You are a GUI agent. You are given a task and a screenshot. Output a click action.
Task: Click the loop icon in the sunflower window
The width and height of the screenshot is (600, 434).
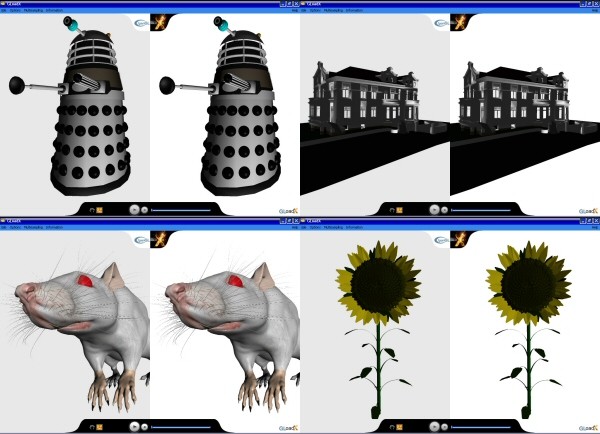tap(391, 427)
